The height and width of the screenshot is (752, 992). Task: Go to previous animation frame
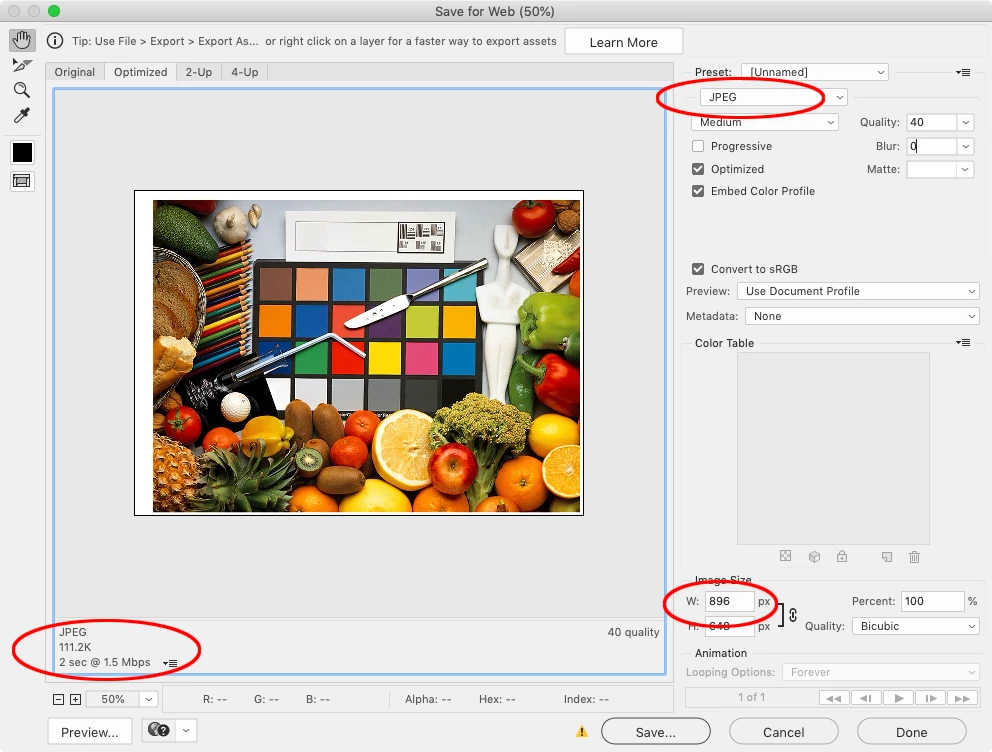coord(865,698)
